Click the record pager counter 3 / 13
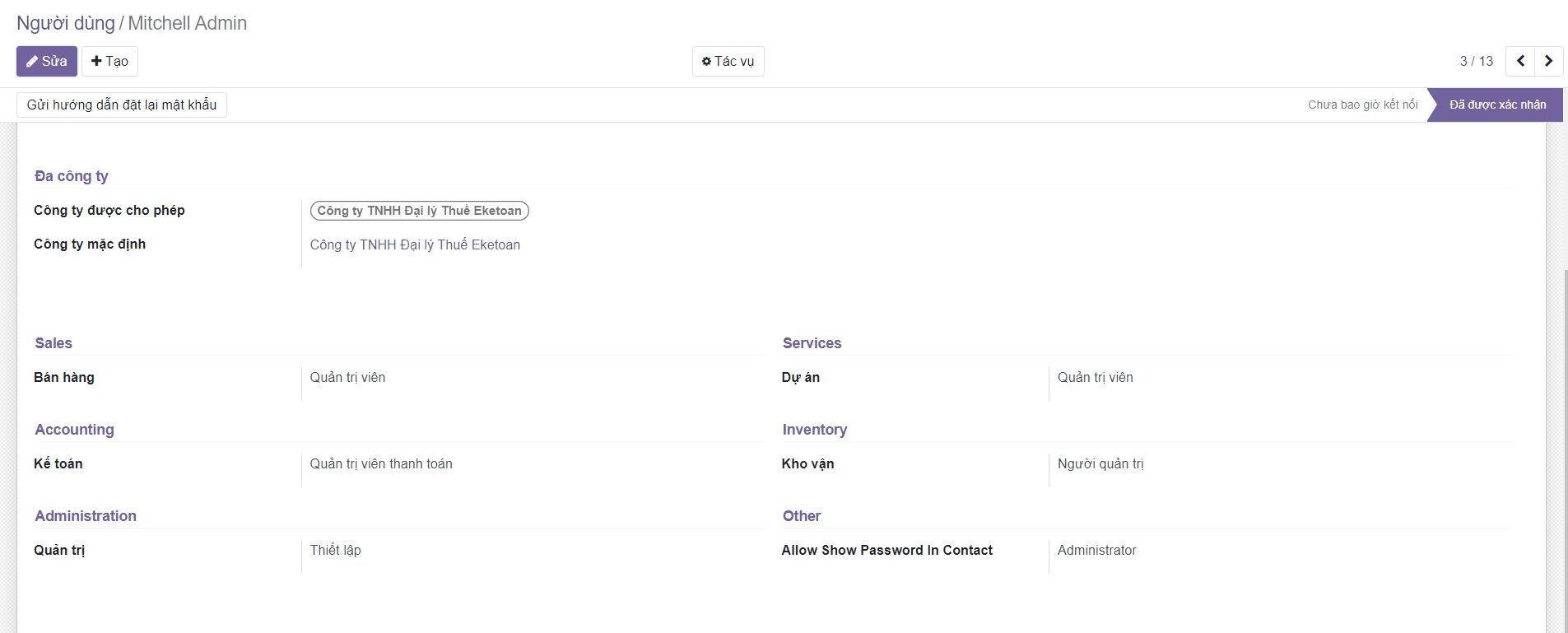The width and height of the screenshot is (1568, 633). coord(1476,61)
